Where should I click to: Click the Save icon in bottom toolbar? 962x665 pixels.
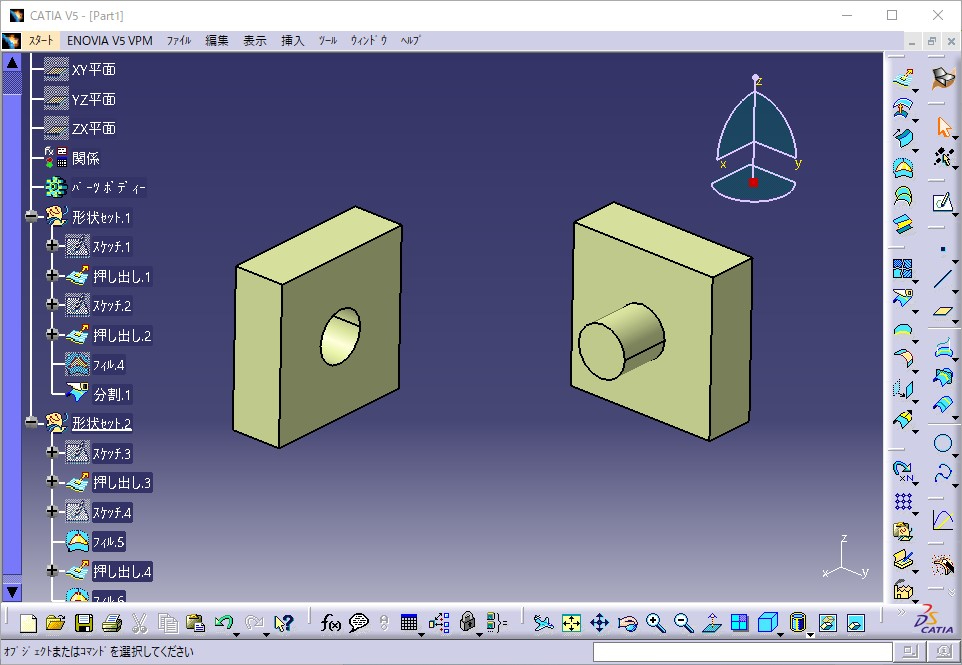[84, 623]
